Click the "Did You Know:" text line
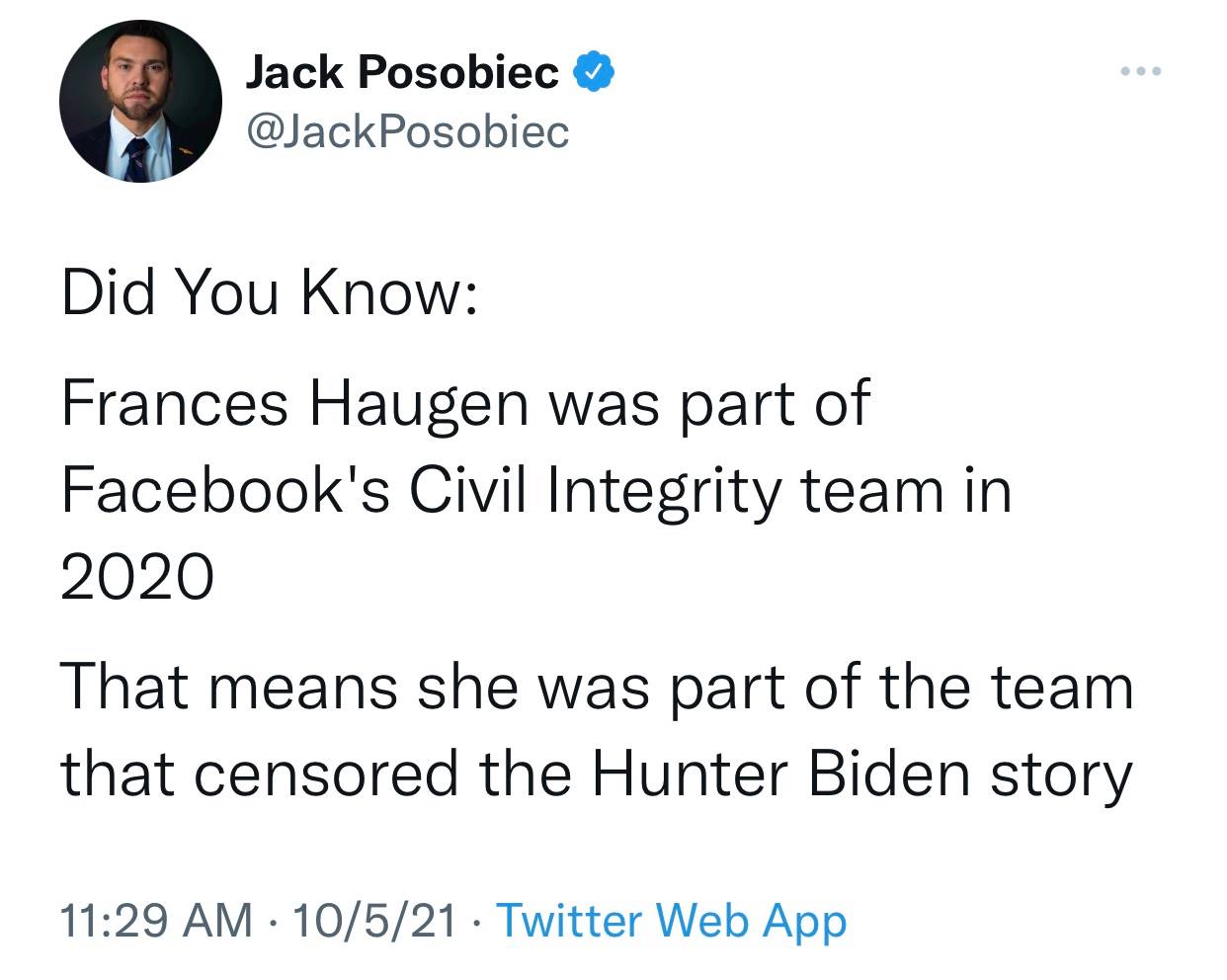 270,293
